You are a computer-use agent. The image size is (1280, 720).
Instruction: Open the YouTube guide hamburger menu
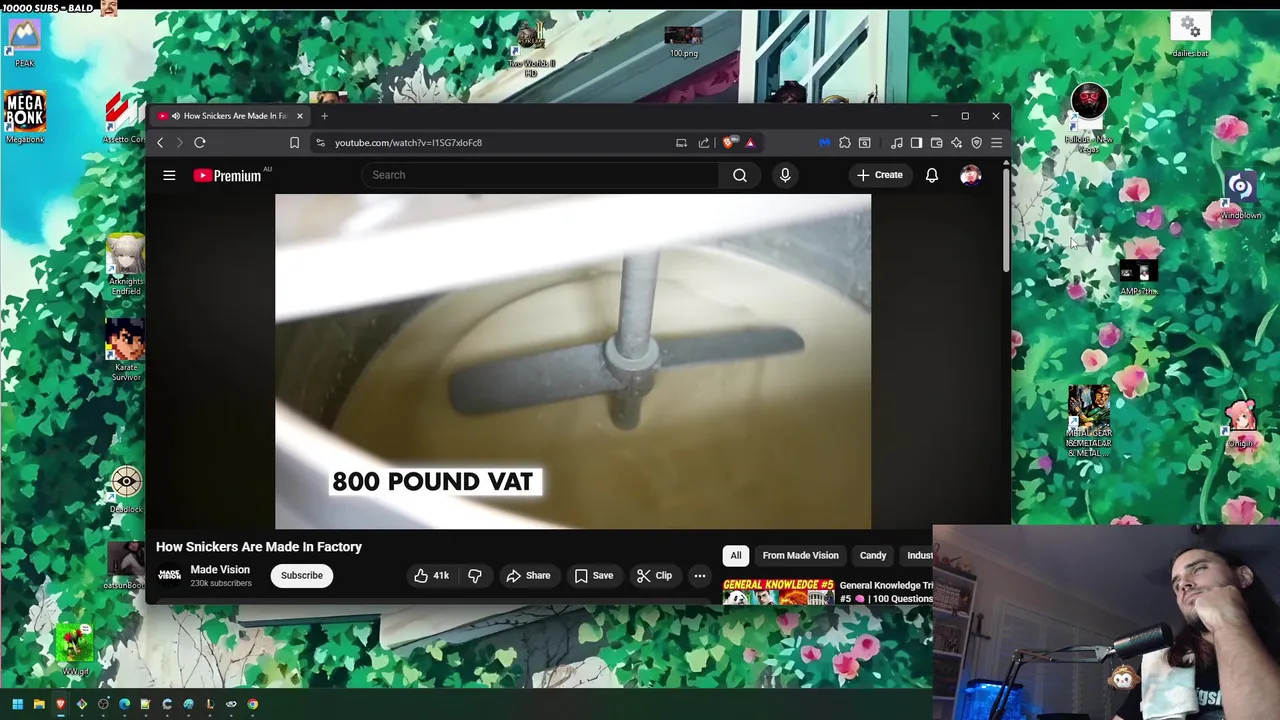[169, 175]
